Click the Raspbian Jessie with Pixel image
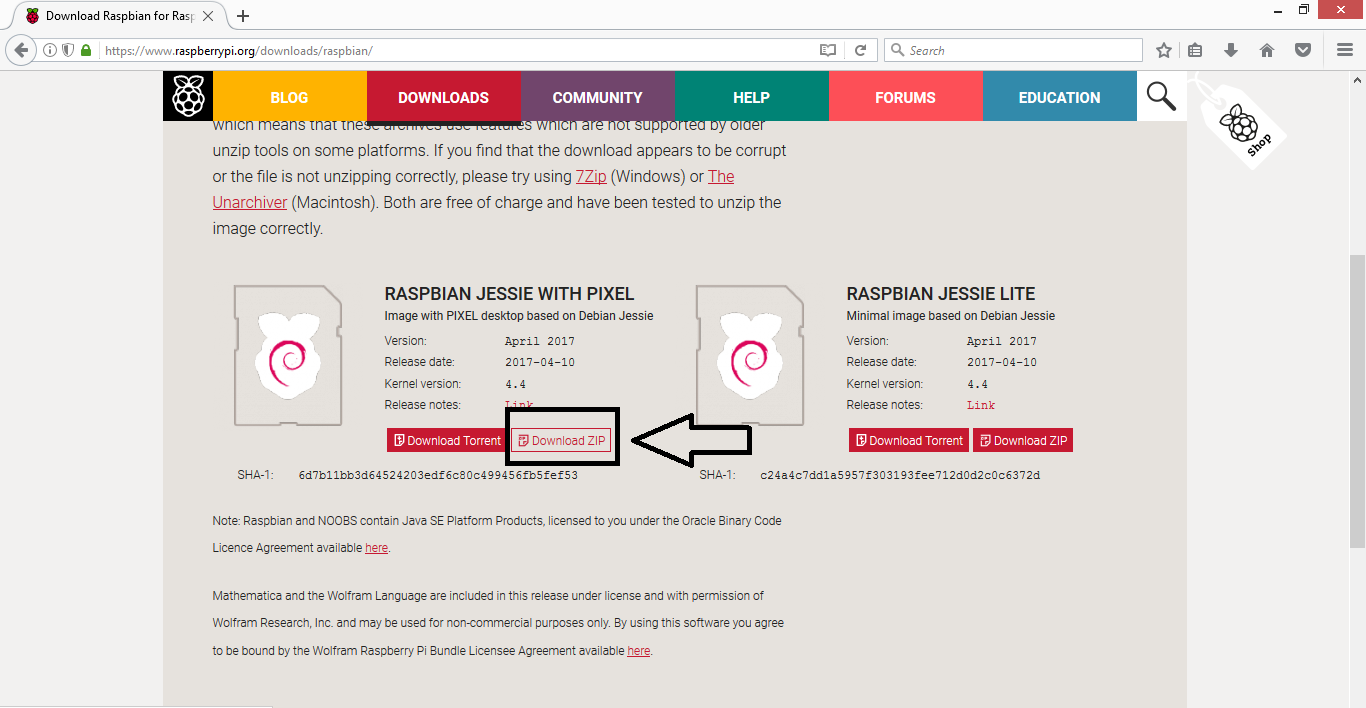 coord(287,355)
